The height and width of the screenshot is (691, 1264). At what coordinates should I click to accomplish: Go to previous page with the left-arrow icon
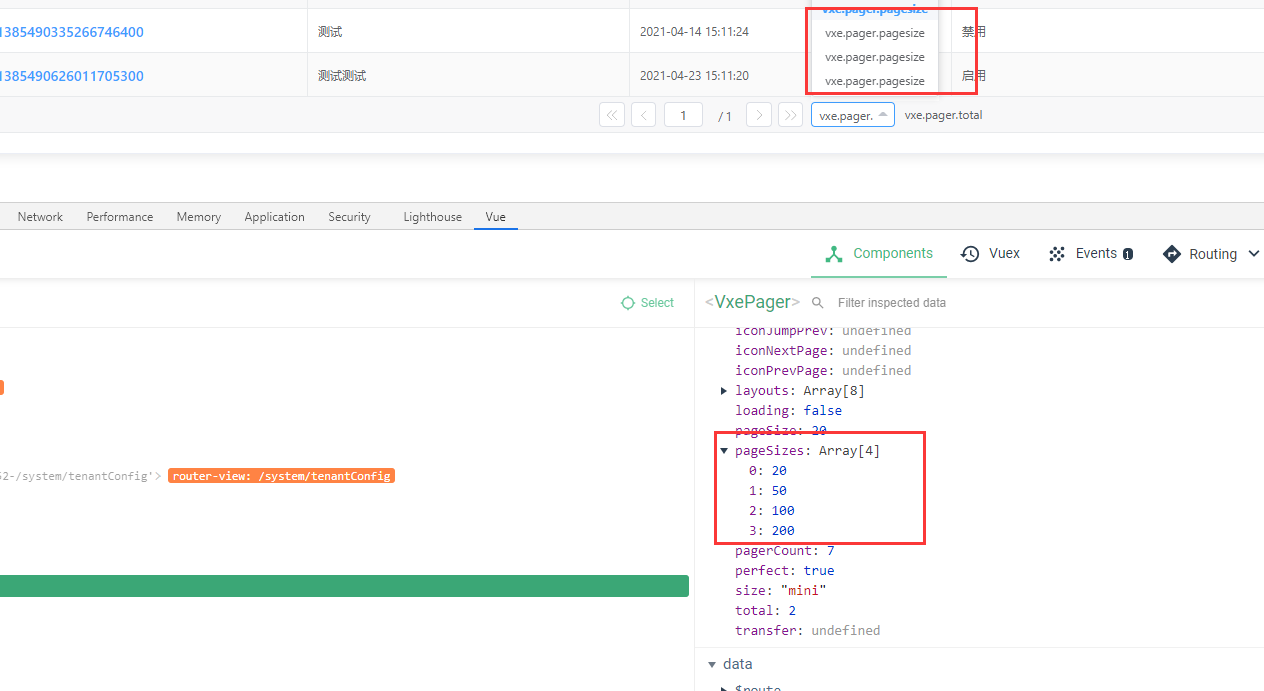pyautogui.click(x=643, y=114)
